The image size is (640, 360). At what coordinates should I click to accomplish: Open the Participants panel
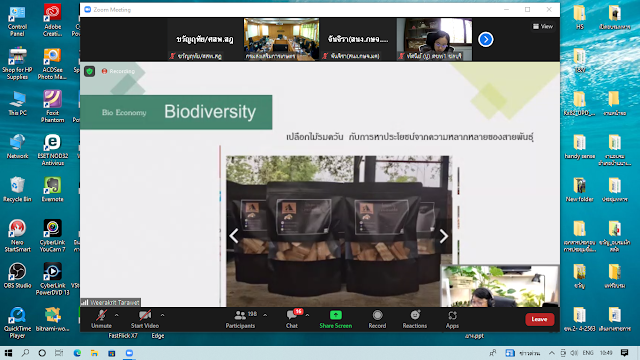(x=240, y=319)
